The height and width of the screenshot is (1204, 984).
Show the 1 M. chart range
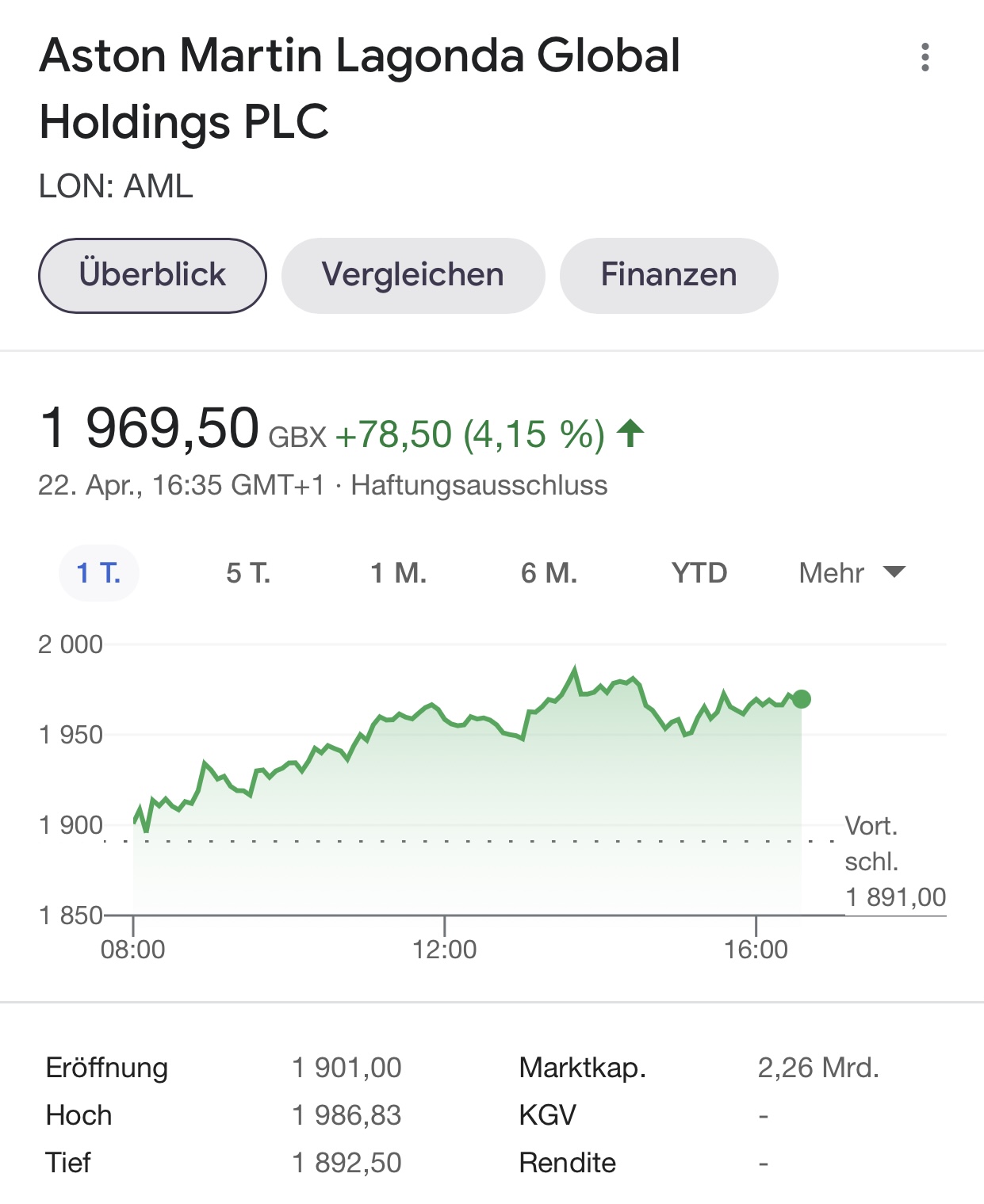[399, 572]
